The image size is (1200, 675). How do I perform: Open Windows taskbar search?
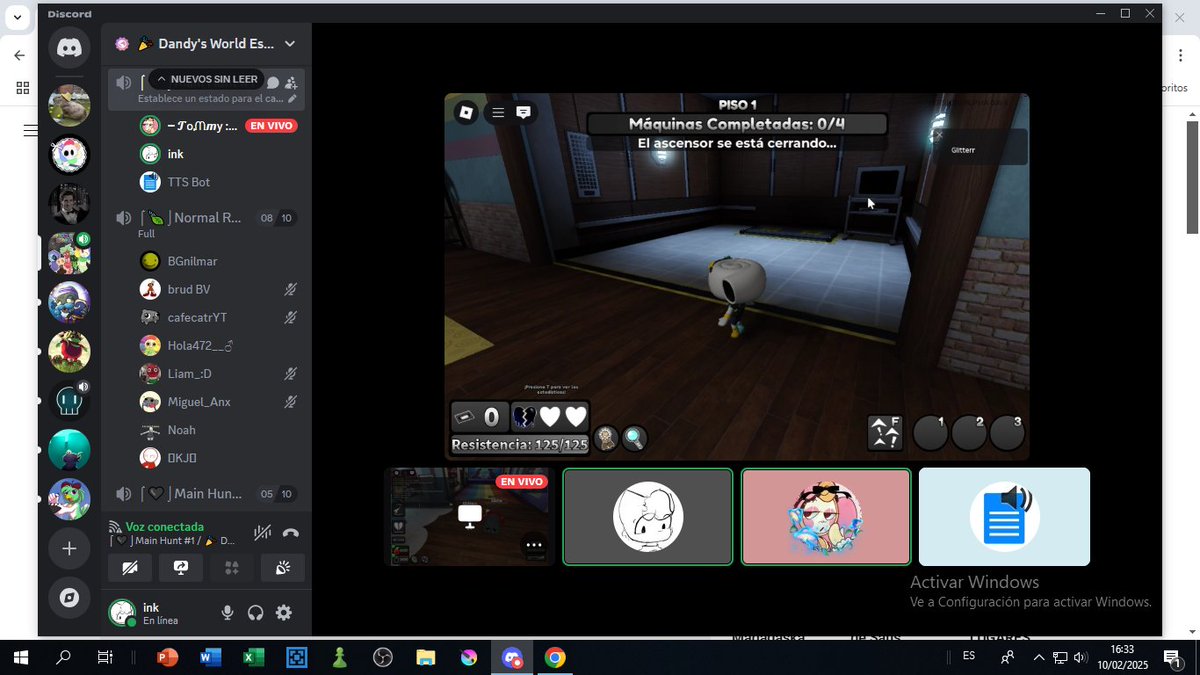pyautogui.click(x=63, y=657)
